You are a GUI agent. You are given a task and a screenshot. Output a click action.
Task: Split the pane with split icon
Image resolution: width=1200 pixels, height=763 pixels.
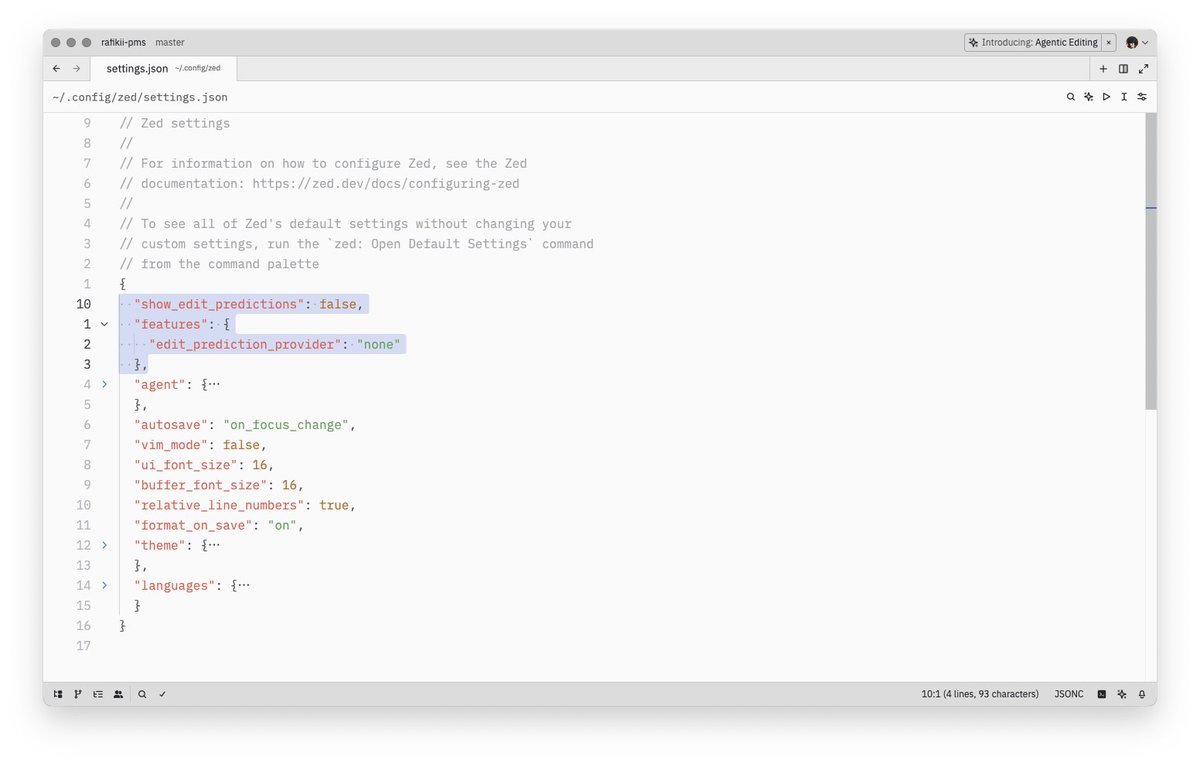(x=1123, y=69)
